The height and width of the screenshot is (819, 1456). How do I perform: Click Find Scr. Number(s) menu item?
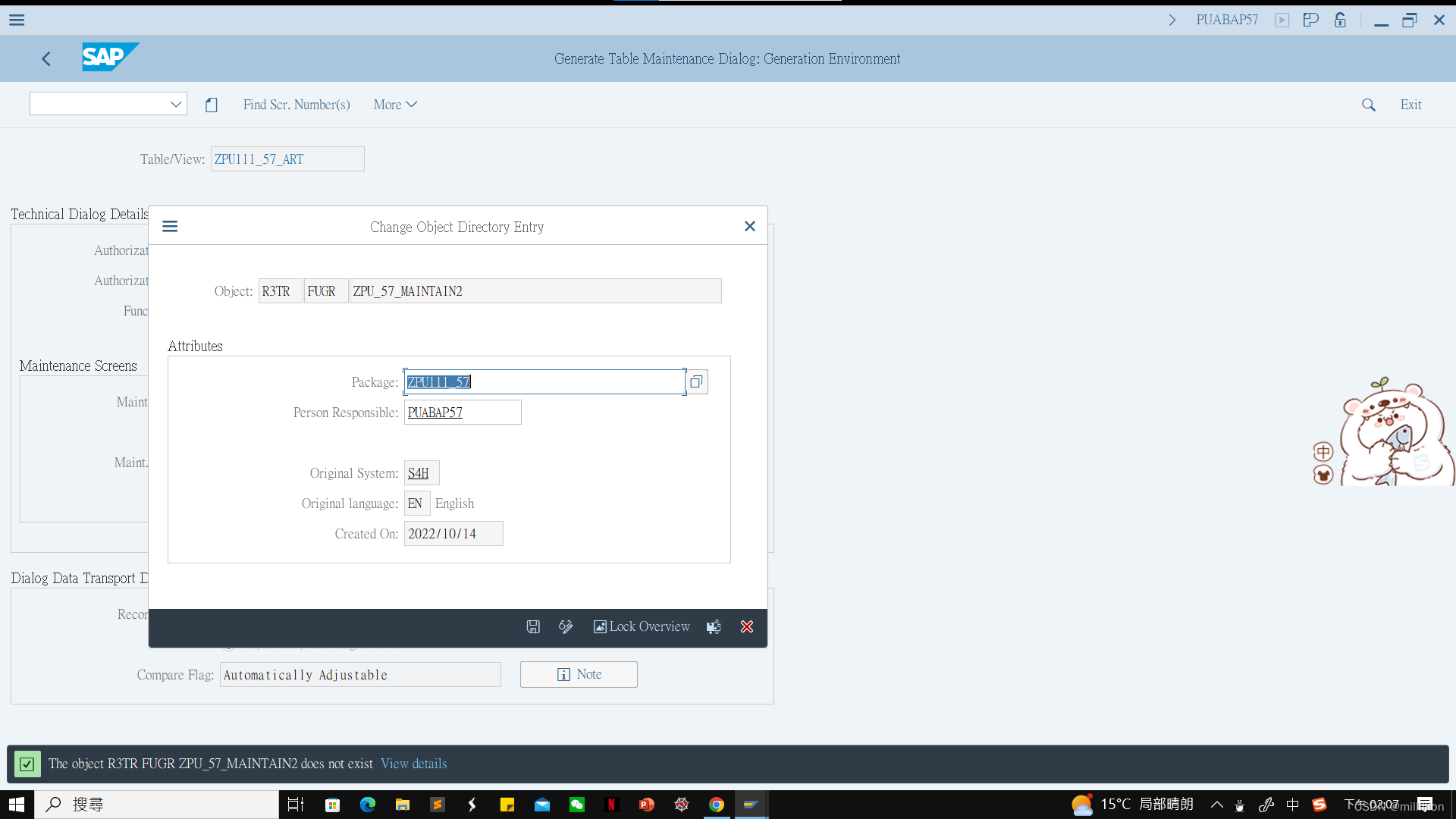(x=297, y=105)
